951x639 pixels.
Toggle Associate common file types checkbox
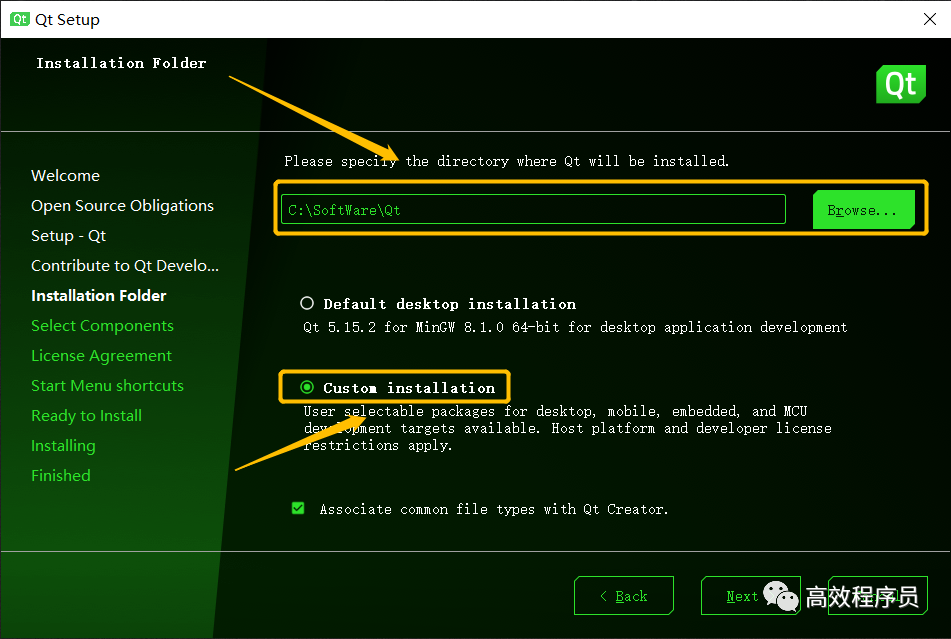(298, 508)
